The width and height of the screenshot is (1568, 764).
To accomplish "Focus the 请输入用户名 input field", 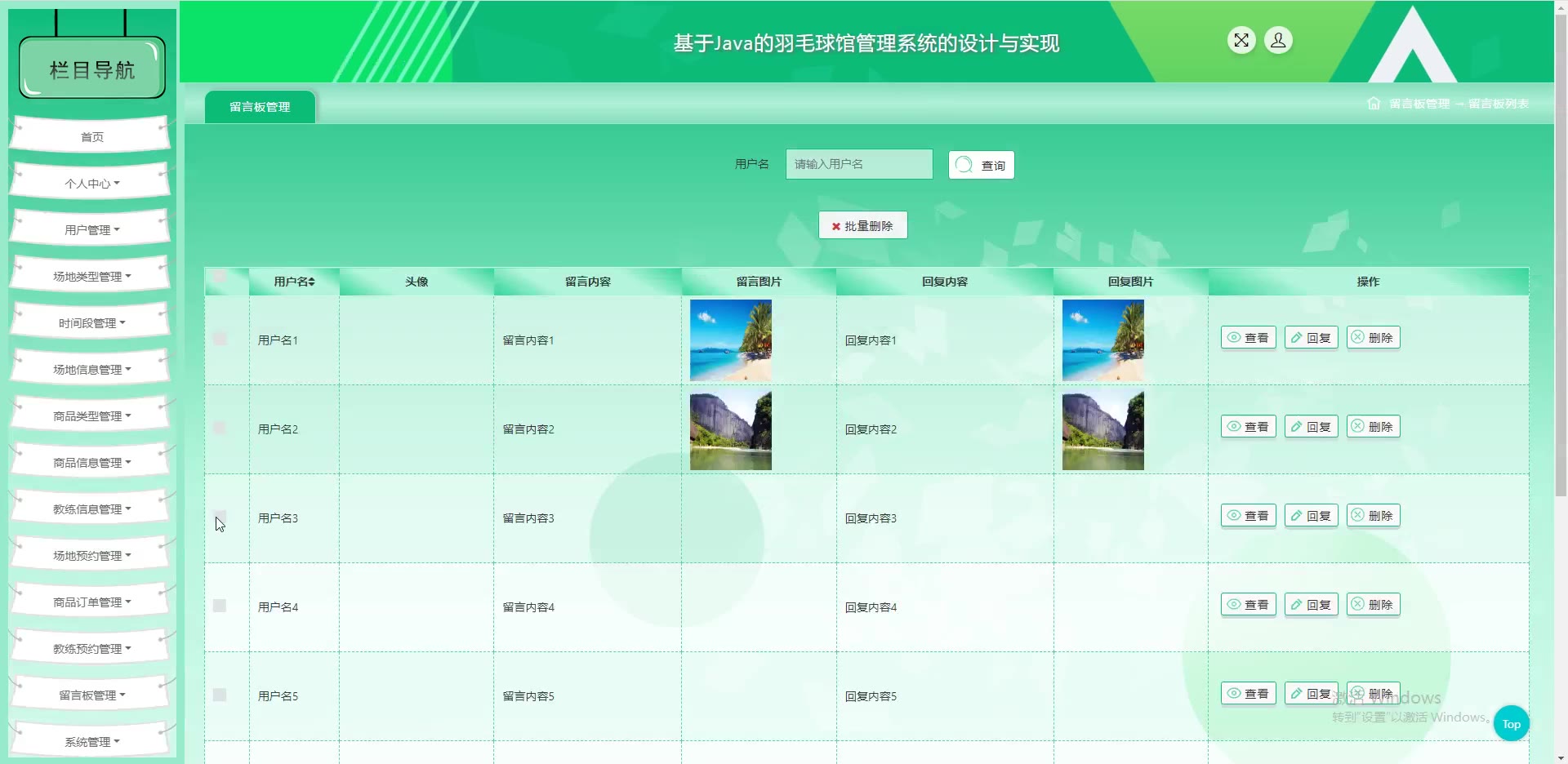I will click(x=859, y=164).
